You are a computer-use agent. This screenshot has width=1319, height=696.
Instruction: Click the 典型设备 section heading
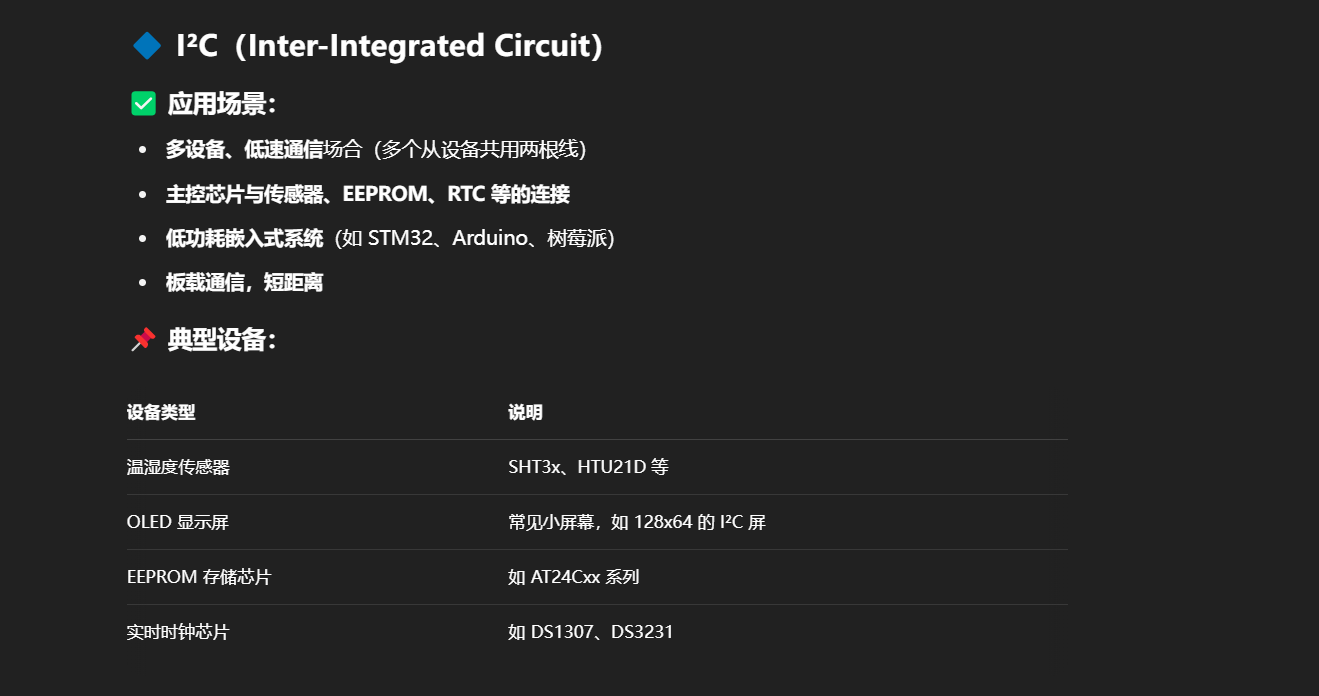[222, 340]
